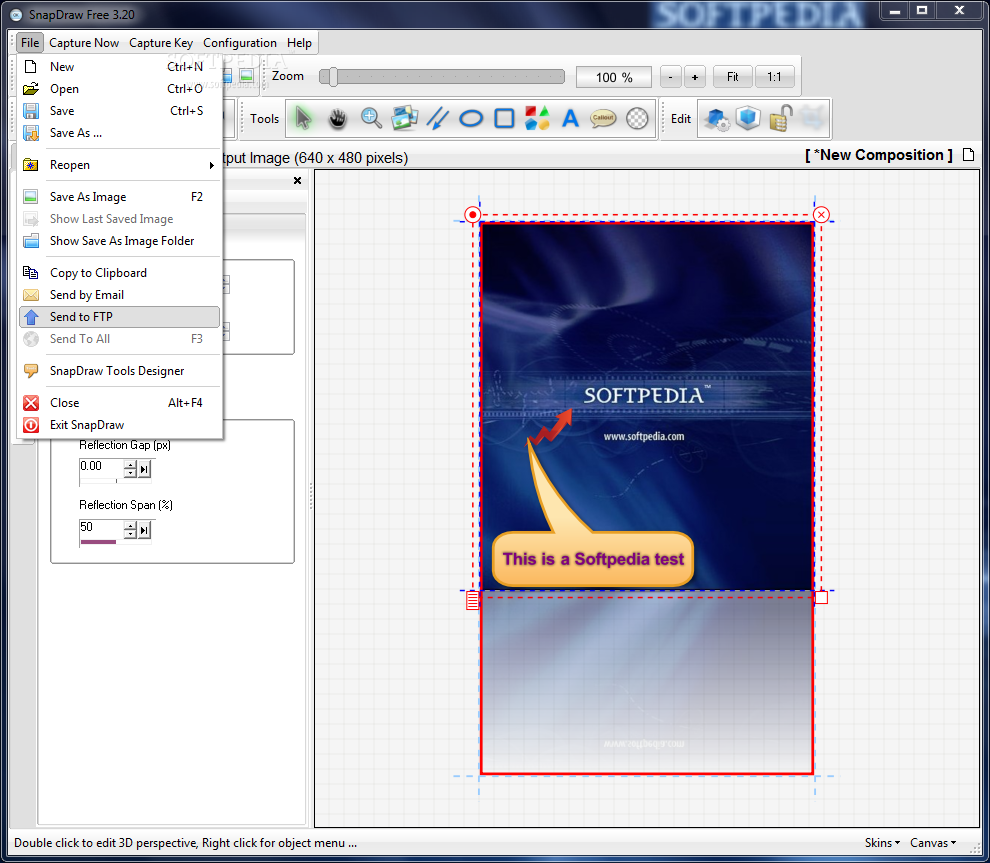Click the red circular rotate handle on the image
This screenshot has width=990, height=863.
tap(472, 215)
